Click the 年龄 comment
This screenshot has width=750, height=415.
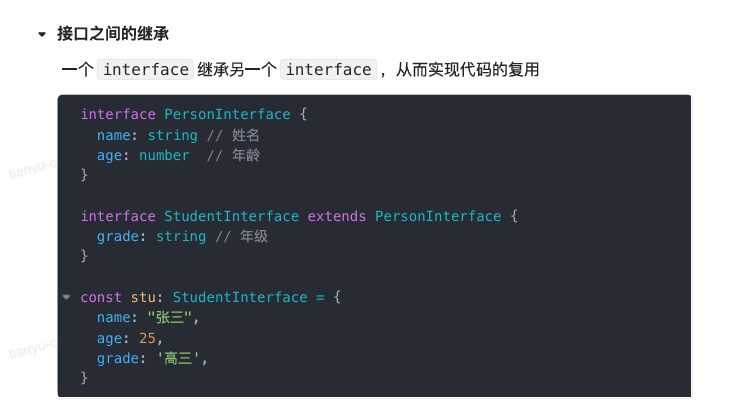tap(246, 155)
